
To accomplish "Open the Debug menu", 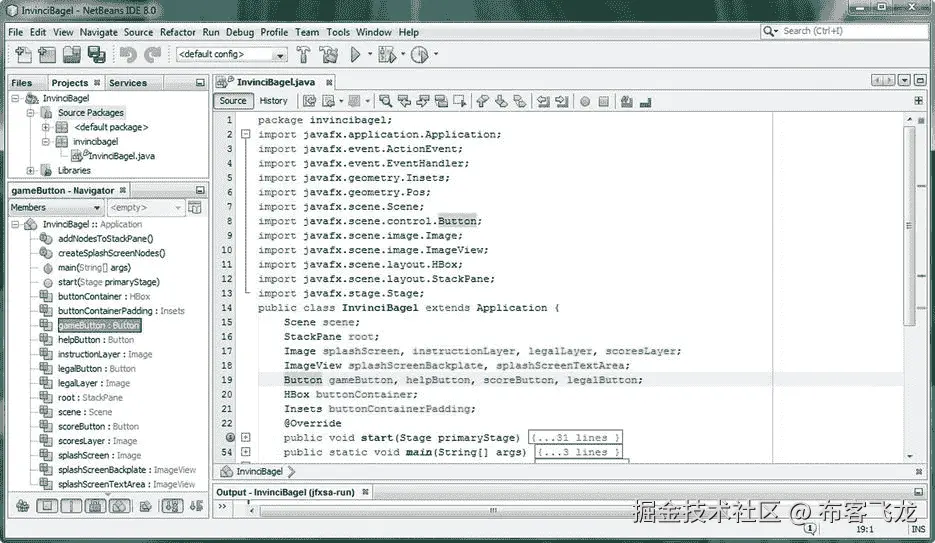I will (240, 32).
